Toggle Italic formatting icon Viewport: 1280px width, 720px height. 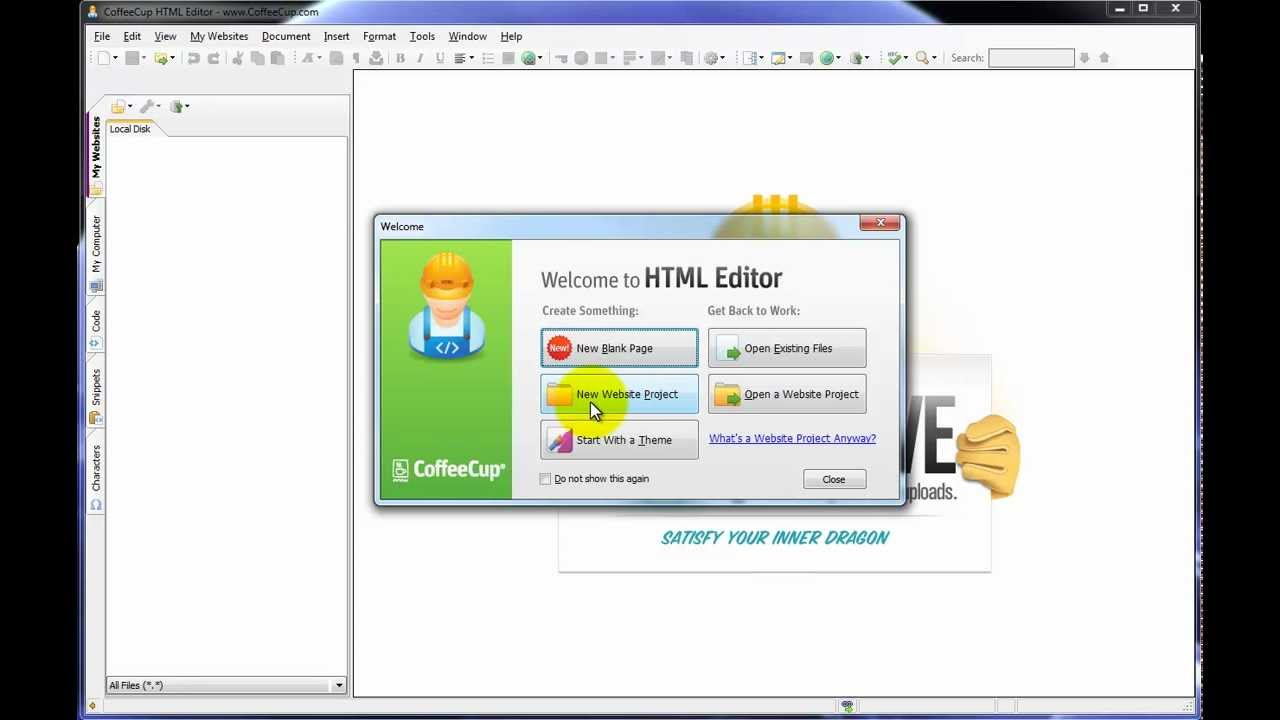[x=420, y=58]
